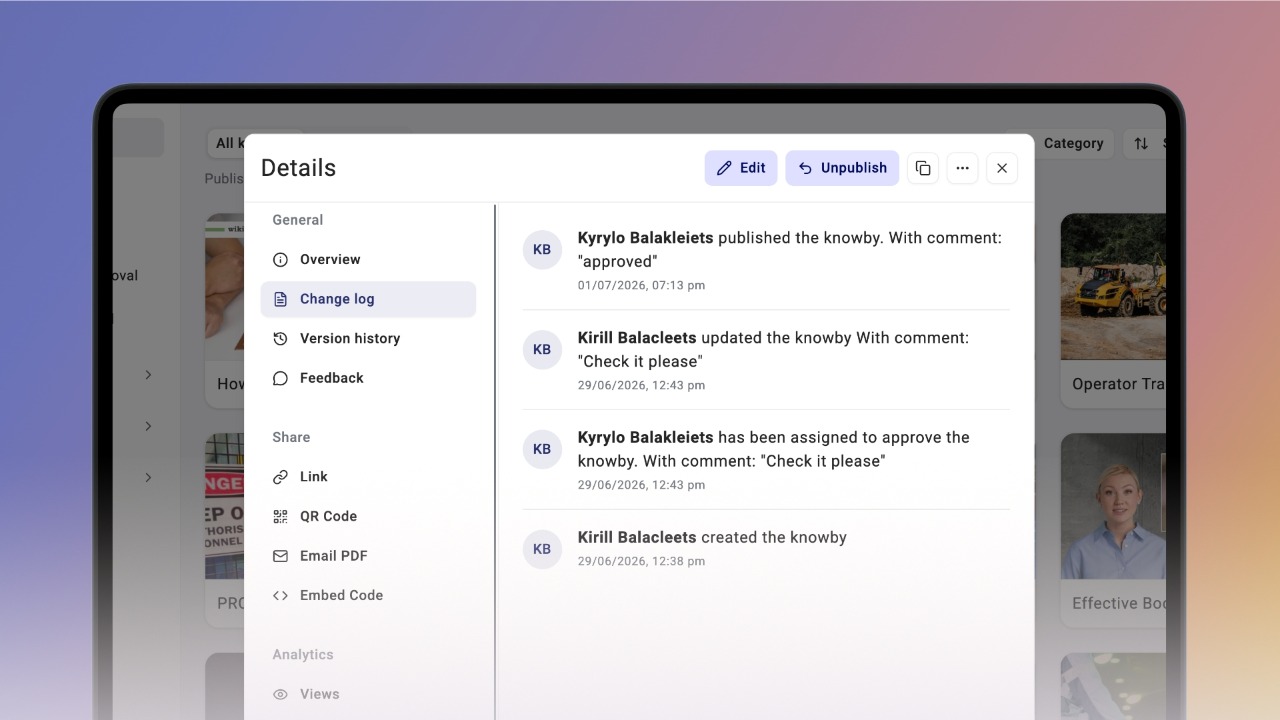Open the Embed Code option
This screenshot has width=1280, height=720.
[368, 596]
